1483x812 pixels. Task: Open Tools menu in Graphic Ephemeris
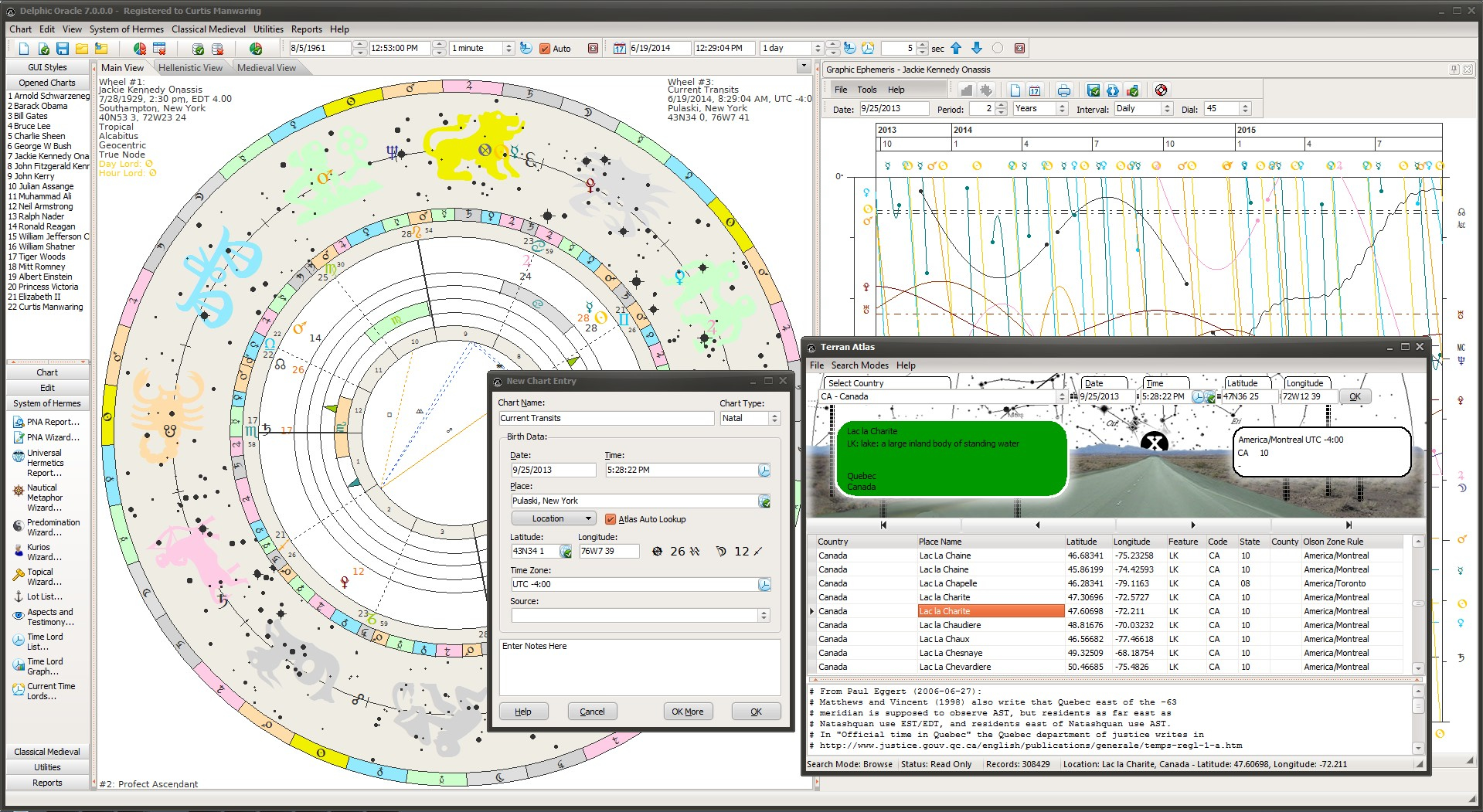click(x=867, y=90)
